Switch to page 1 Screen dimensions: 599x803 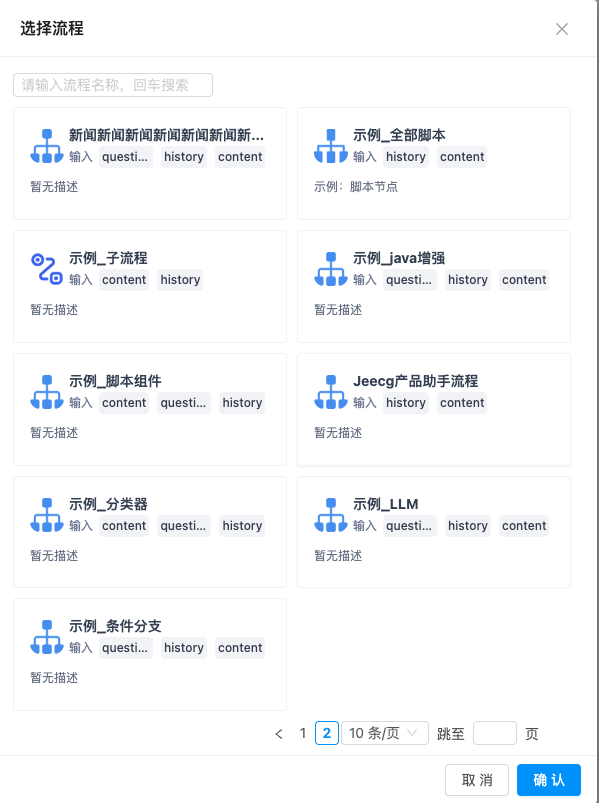303,733
